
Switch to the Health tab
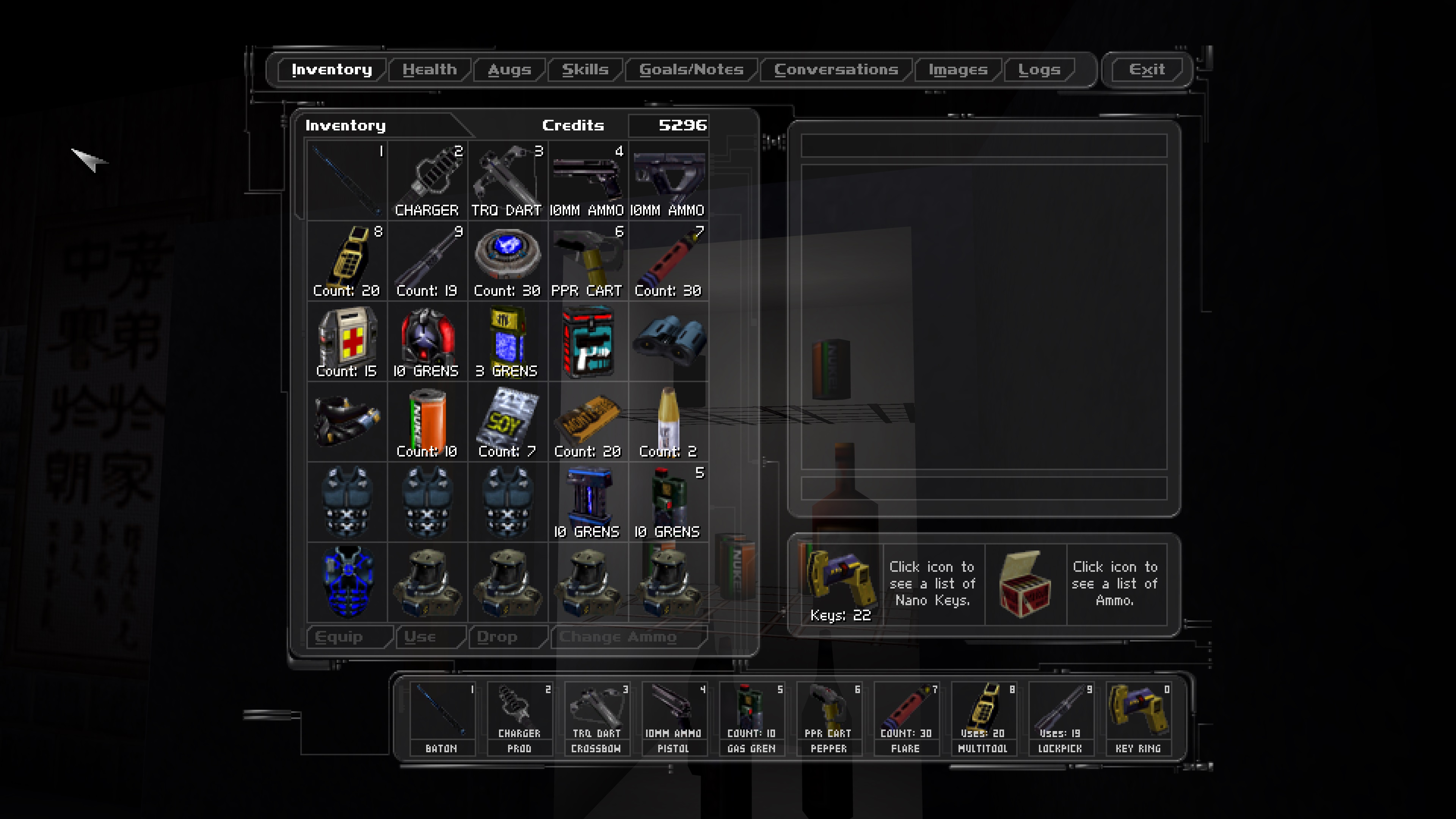(430, 69)
